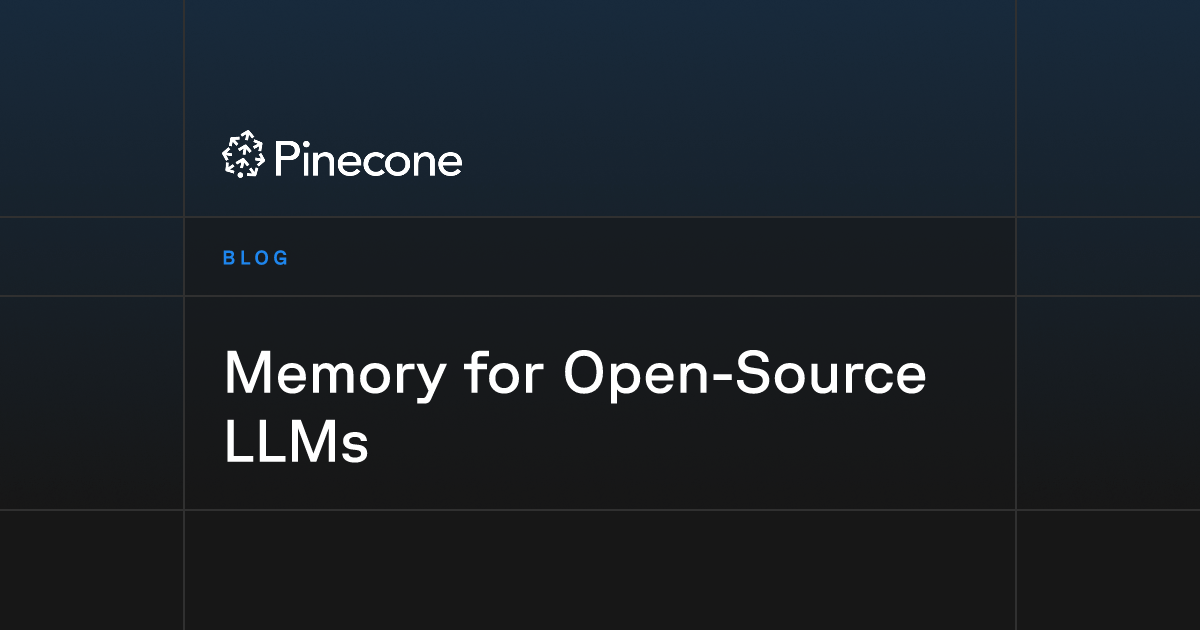Click the letter "f" in "for"
This screenshot has width=1200, height=630.
(x=473, y=372)
